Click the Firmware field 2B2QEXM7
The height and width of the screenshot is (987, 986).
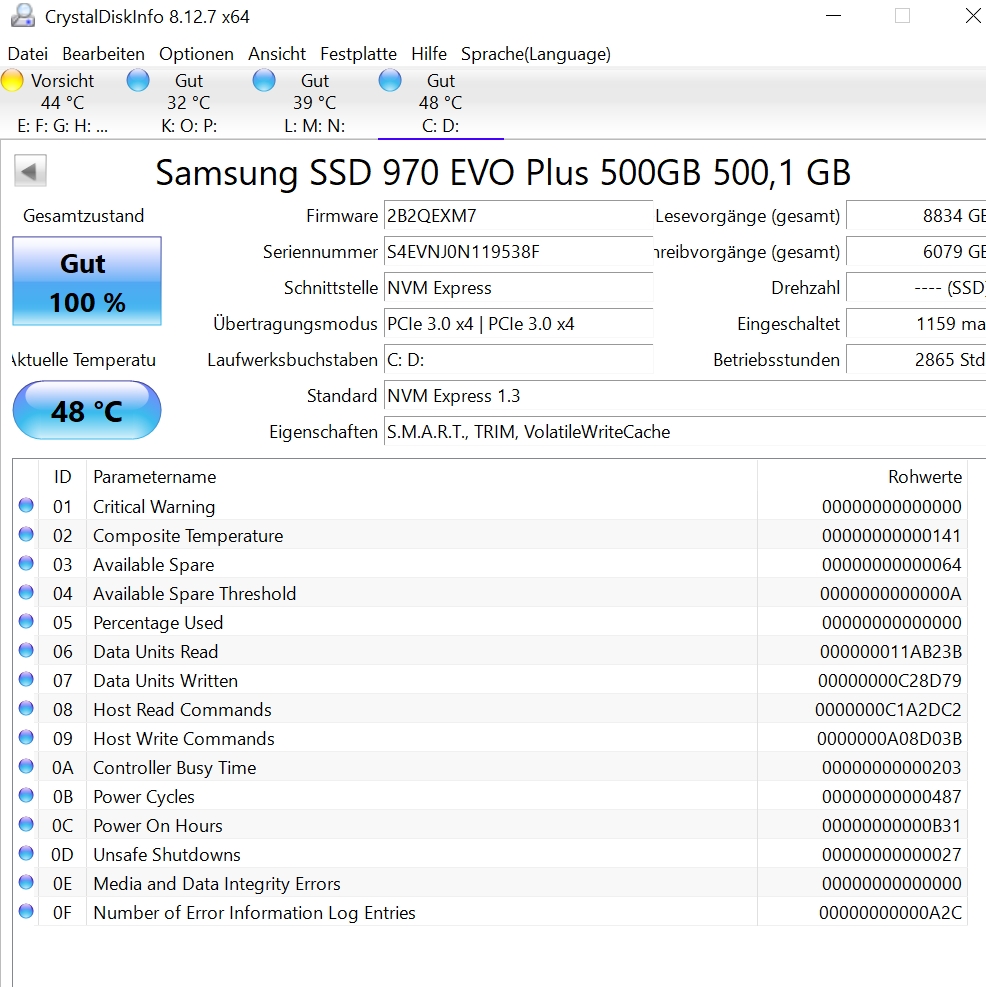518,216
